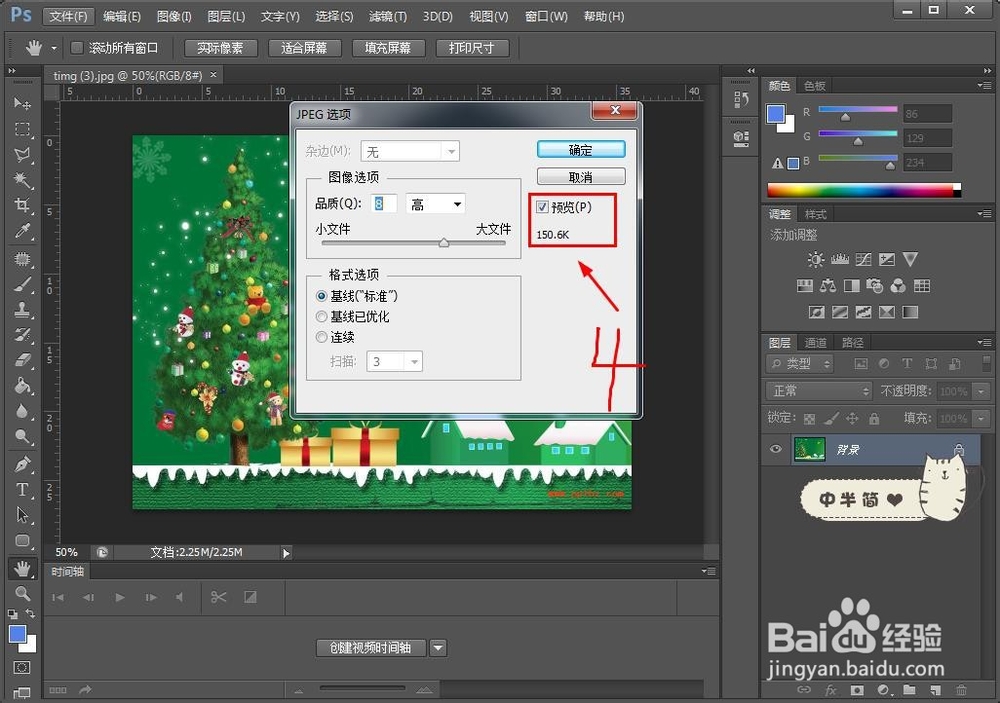Select Progressive (连续) format option
This screenshot has height=703, width=1000.
tap(321, 337)
